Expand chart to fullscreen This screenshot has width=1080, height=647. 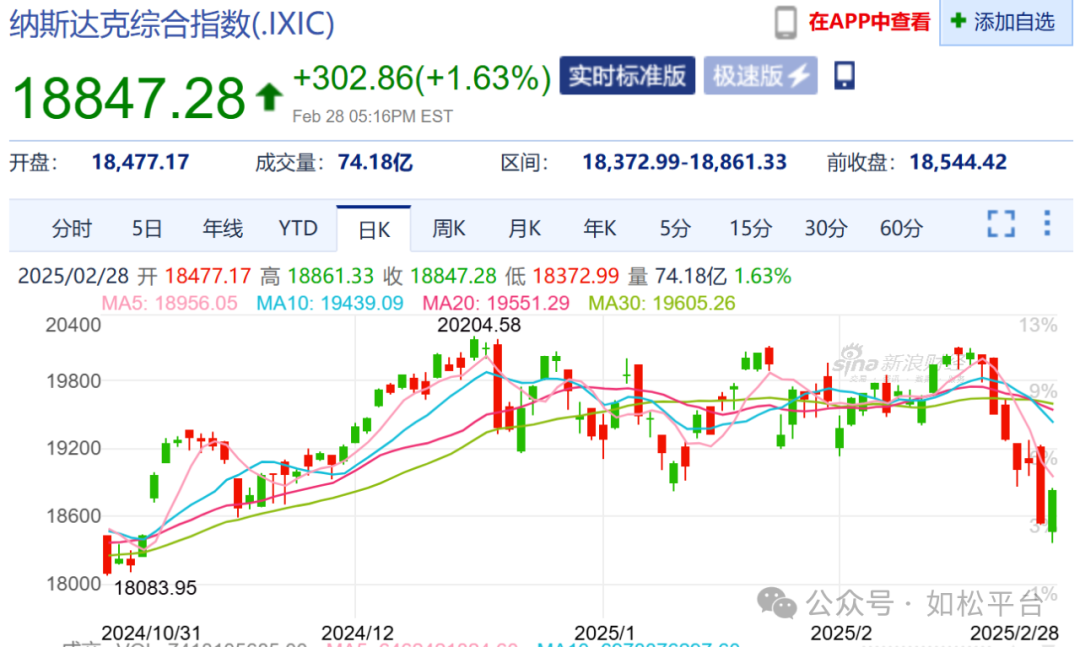click(x=1001, y=224)
